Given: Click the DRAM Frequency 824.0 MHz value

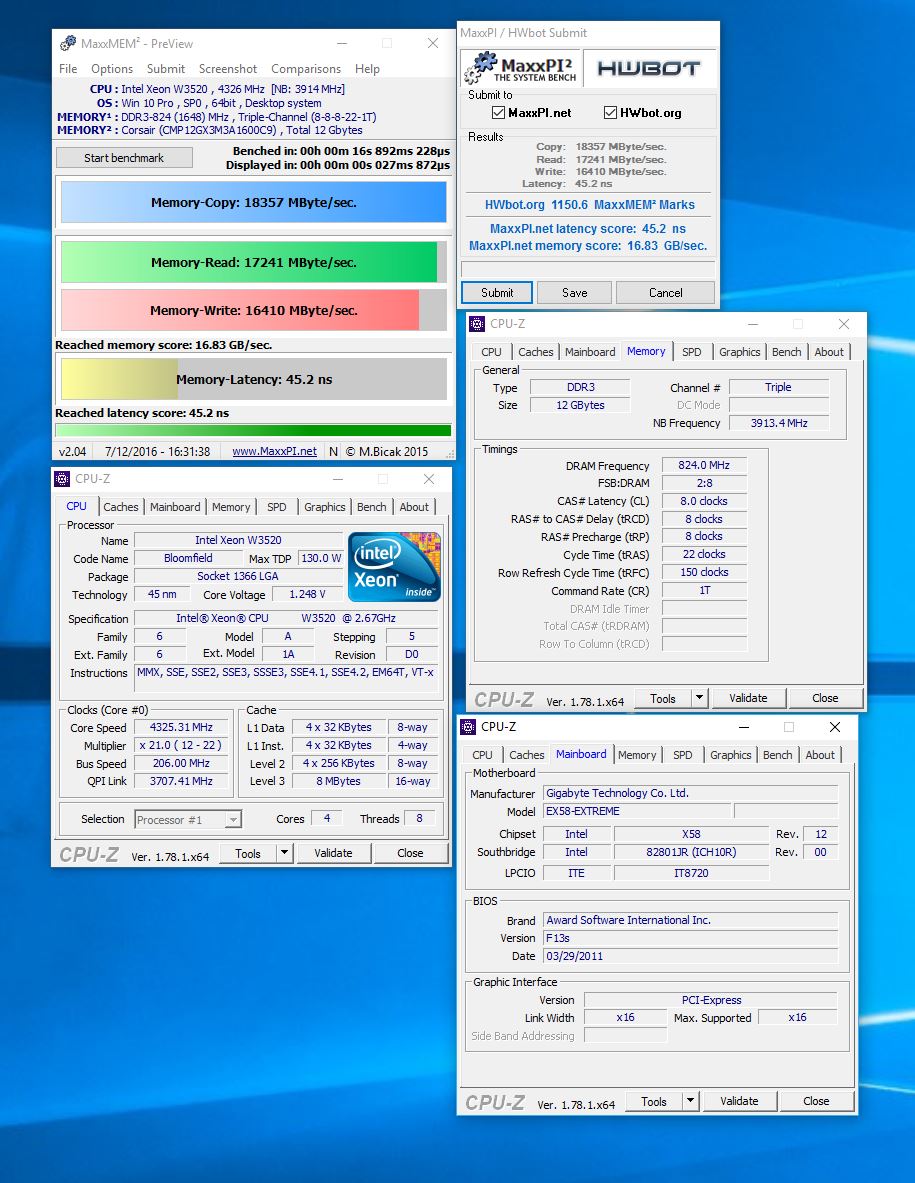Looking at the screenshot, I should (704, 466).
